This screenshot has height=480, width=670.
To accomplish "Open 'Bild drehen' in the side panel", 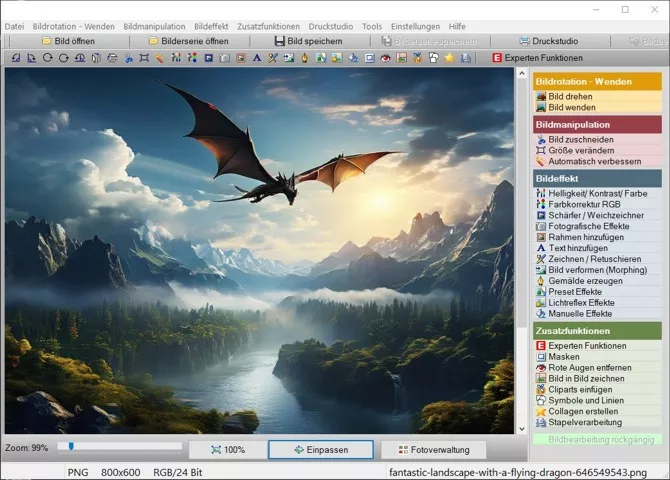I will pyautogui.click(x=570, y=97).
